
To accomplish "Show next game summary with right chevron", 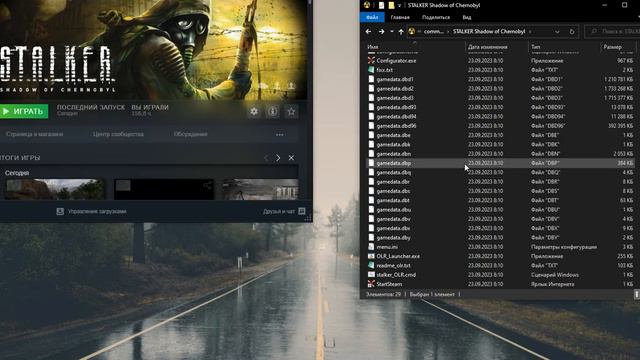I will pos(278,158).
